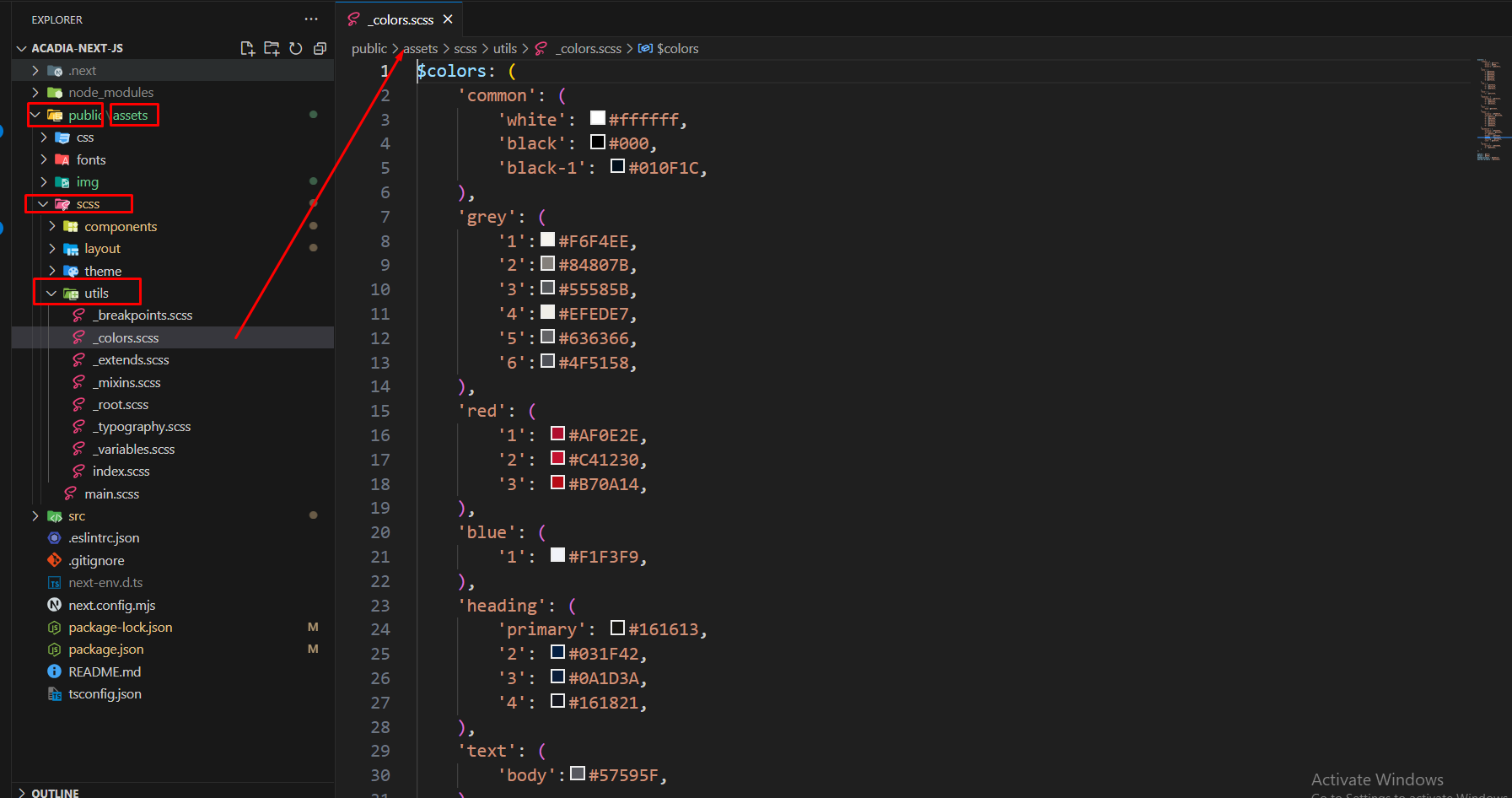Screen dimensions: 1512x798
Task: Expand the components folder
Action: (51, 226)
